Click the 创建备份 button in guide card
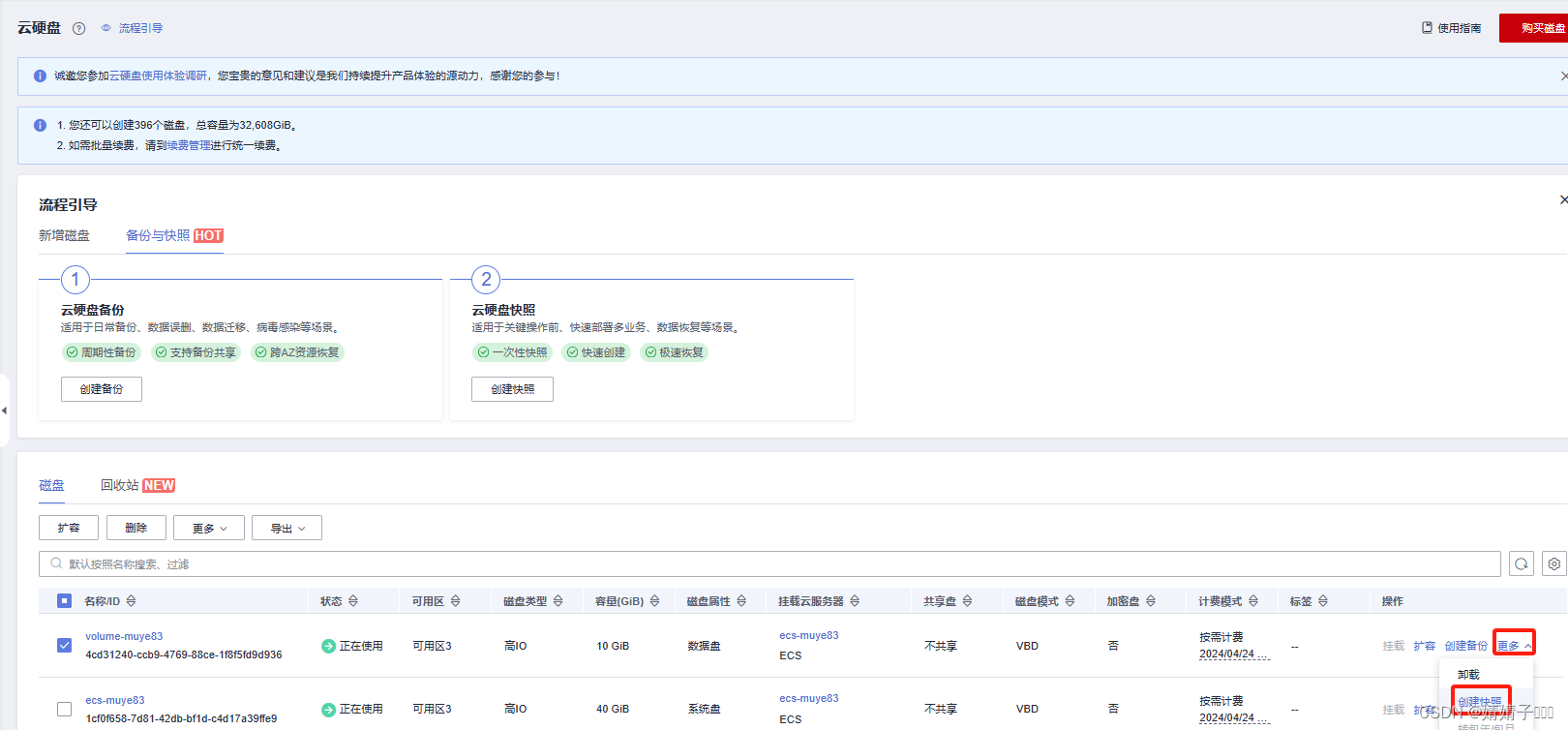Image resolution: width=1568 pixels, height=730 pixels. [x=102, y=389]
